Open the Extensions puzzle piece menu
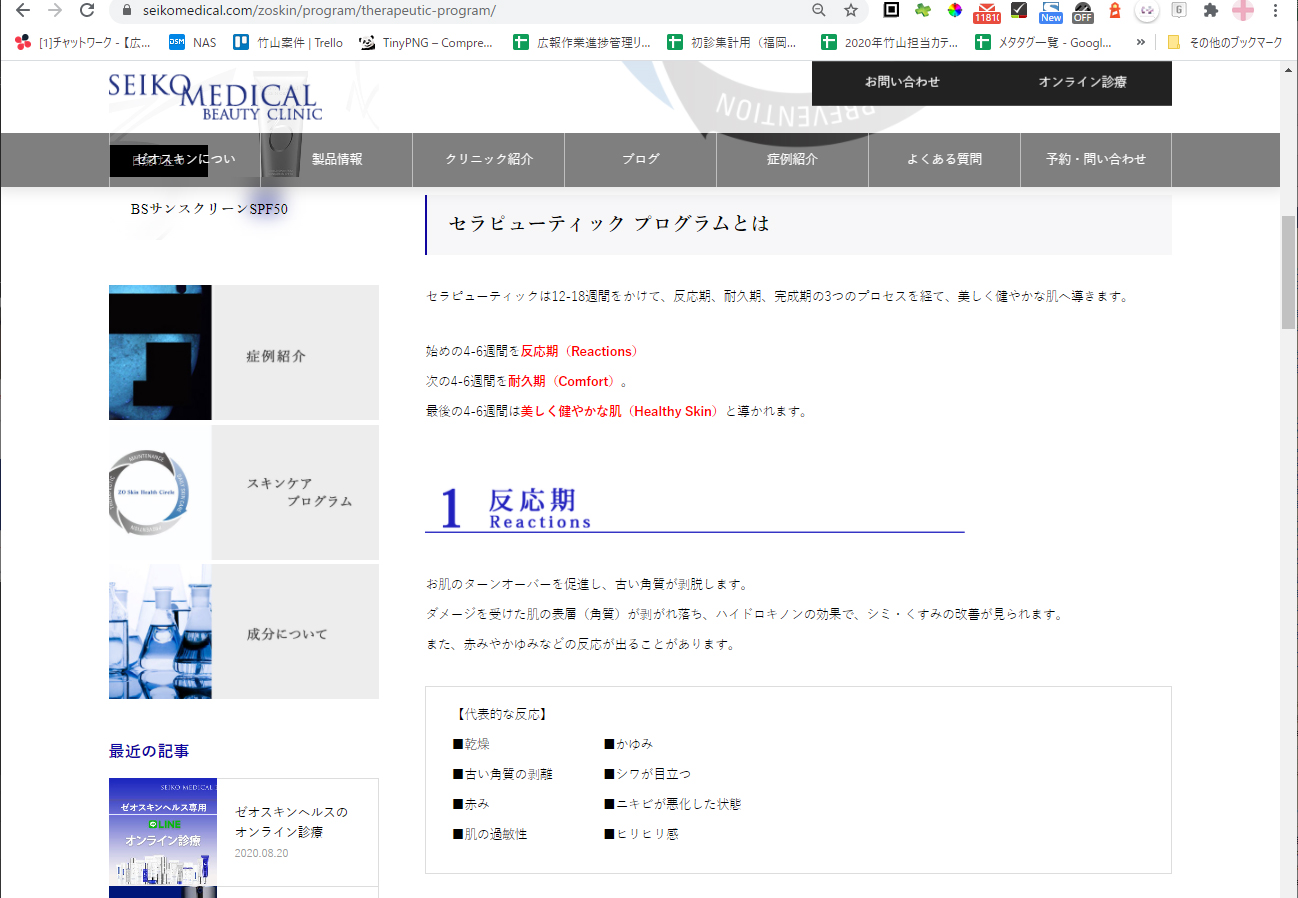 (1211, 10)
